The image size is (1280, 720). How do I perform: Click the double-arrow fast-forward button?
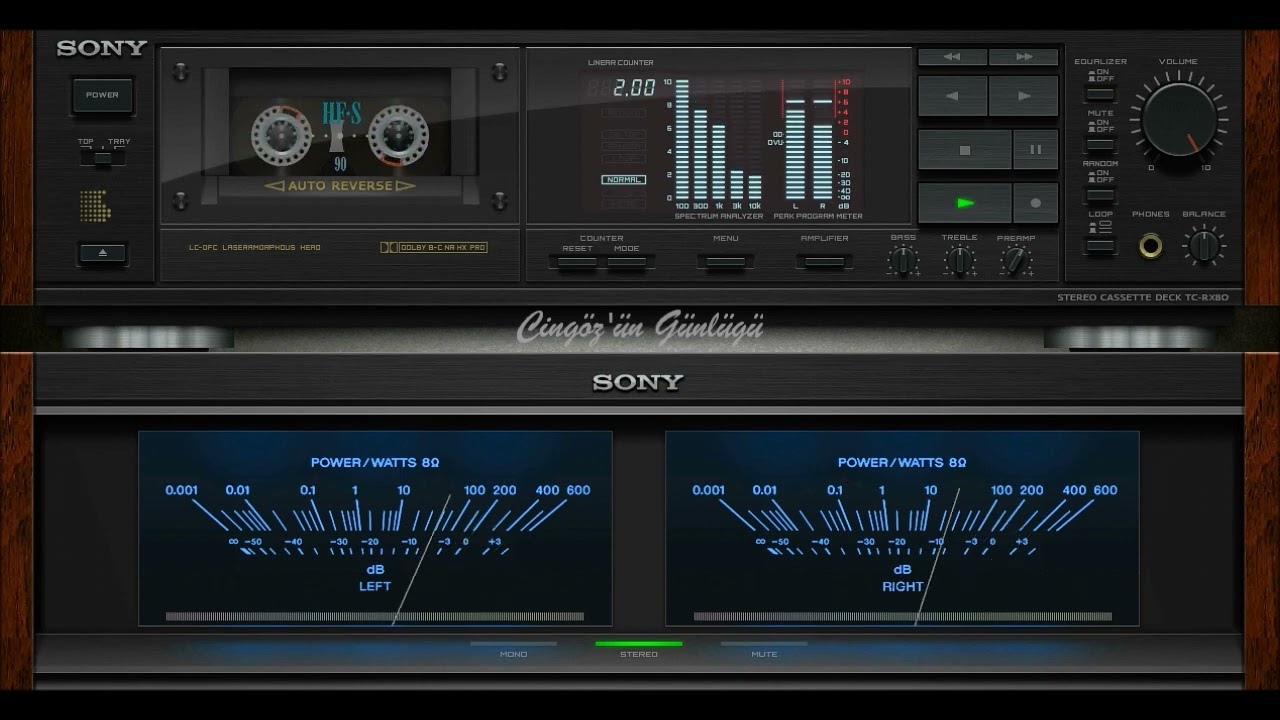(x=1024, y=57)
